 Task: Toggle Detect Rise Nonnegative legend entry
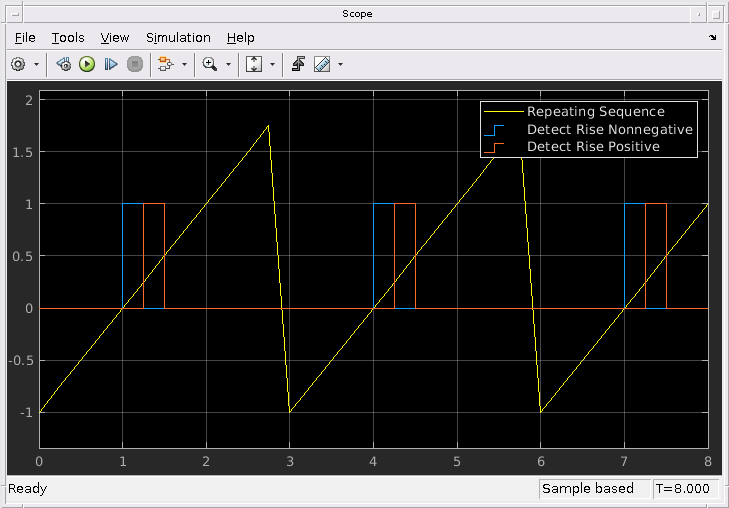pyautogui.click(x=610, y=129)
